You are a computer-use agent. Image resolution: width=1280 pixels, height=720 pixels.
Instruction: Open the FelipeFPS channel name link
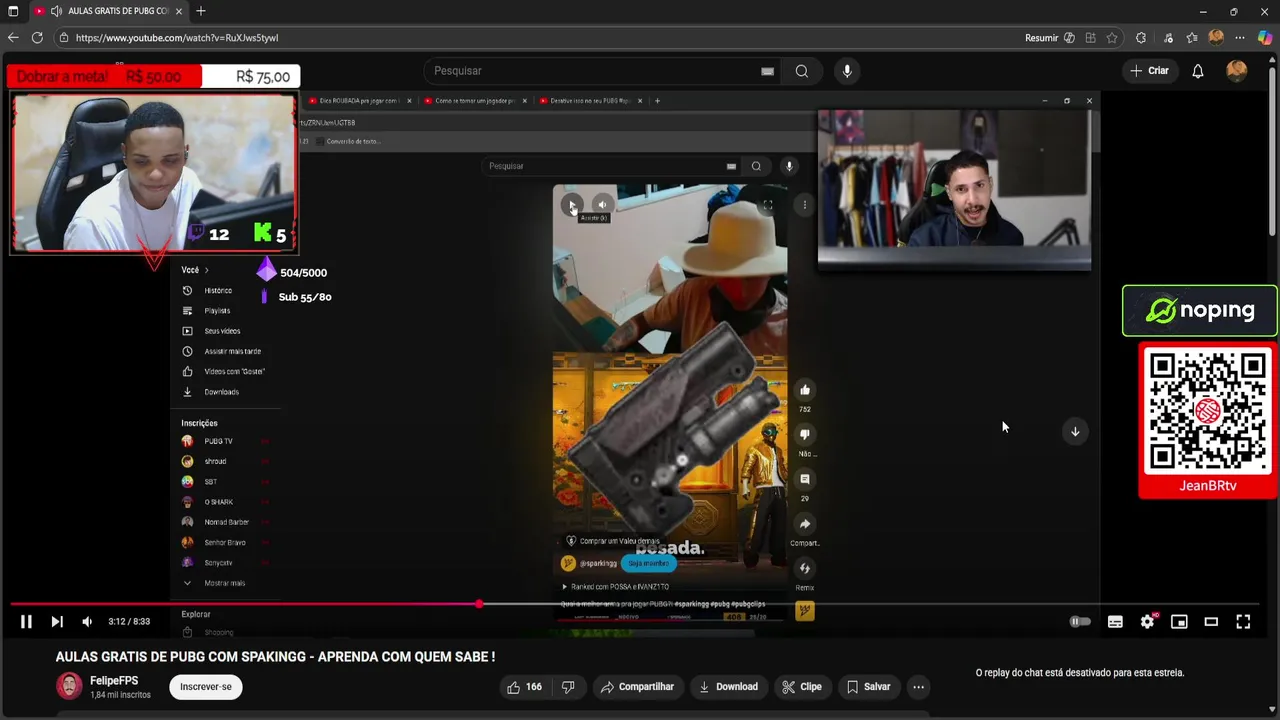click(114, 680)
